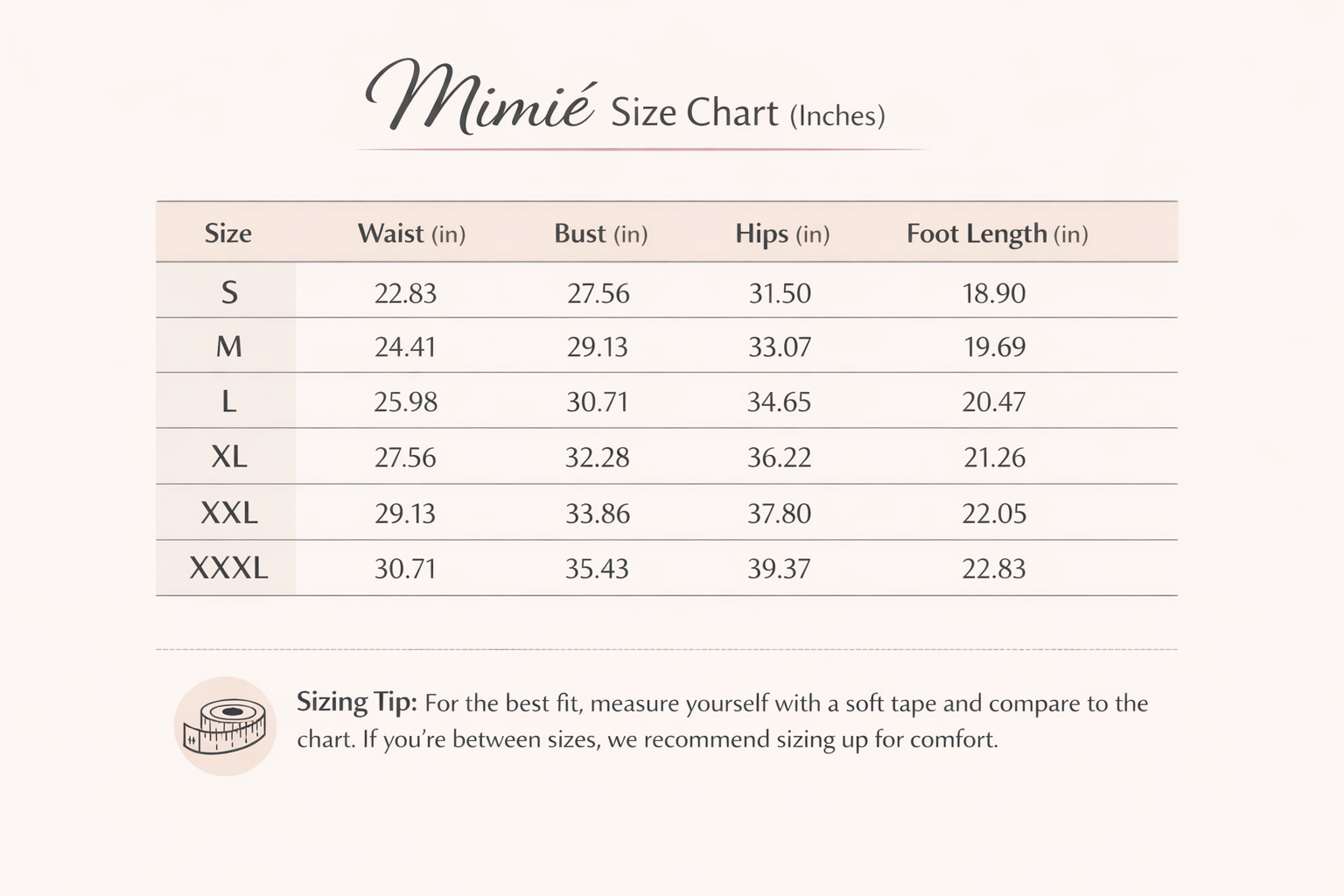
Task: Select the Hips (in) column header
Action: (781, 234)
